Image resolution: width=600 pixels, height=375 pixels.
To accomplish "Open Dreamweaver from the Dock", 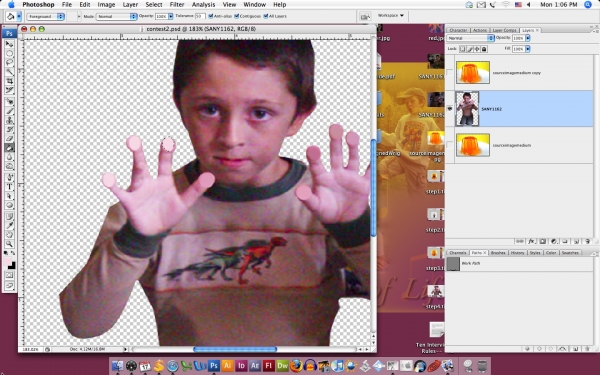I will 282,366.
